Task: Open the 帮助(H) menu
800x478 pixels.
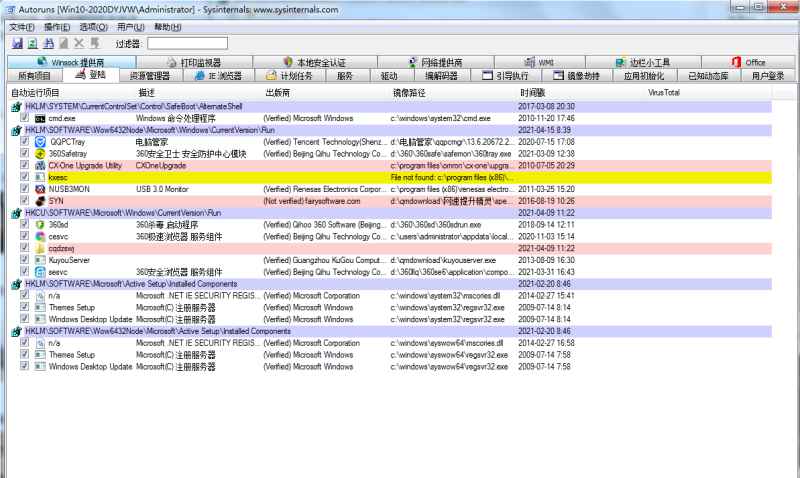Action: [x=168, y=27]
